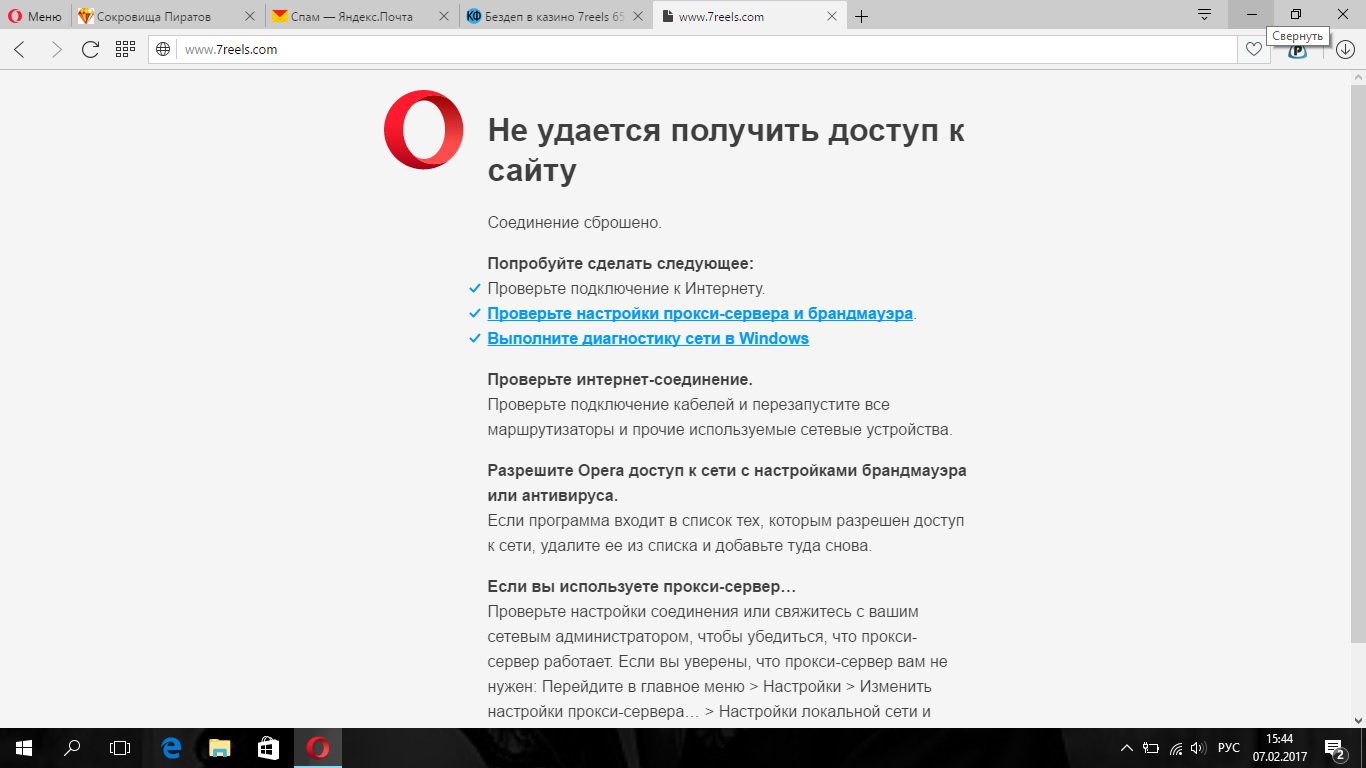Close the Спам — Яндекс.Почта tab
This screenshot has width=1366, height=768.
pyautogui.click(x=444, y=16)
